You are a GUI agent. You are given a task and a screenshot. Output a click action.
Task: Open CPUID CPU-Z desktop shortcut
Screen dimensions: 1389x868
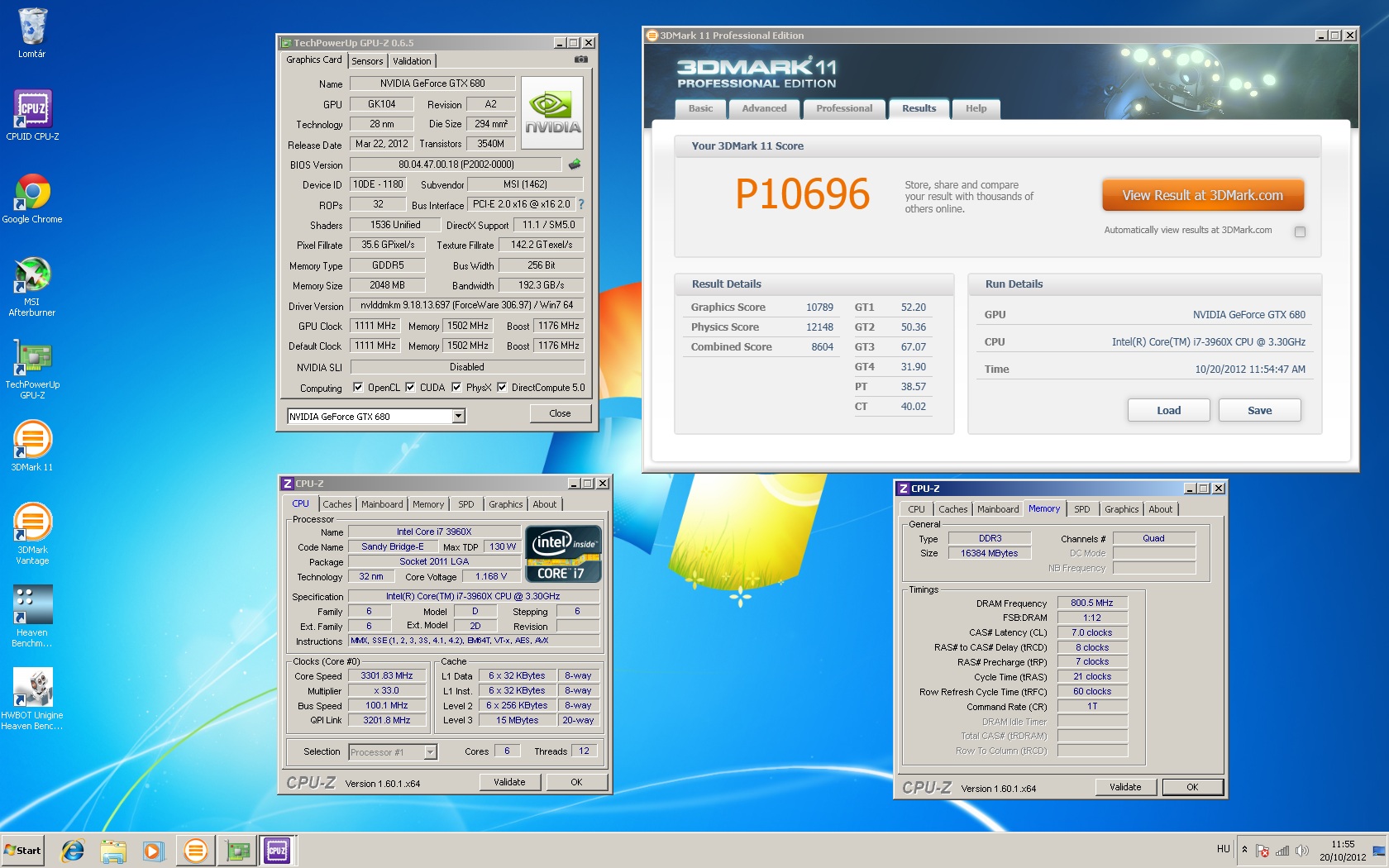click(32, 115)
